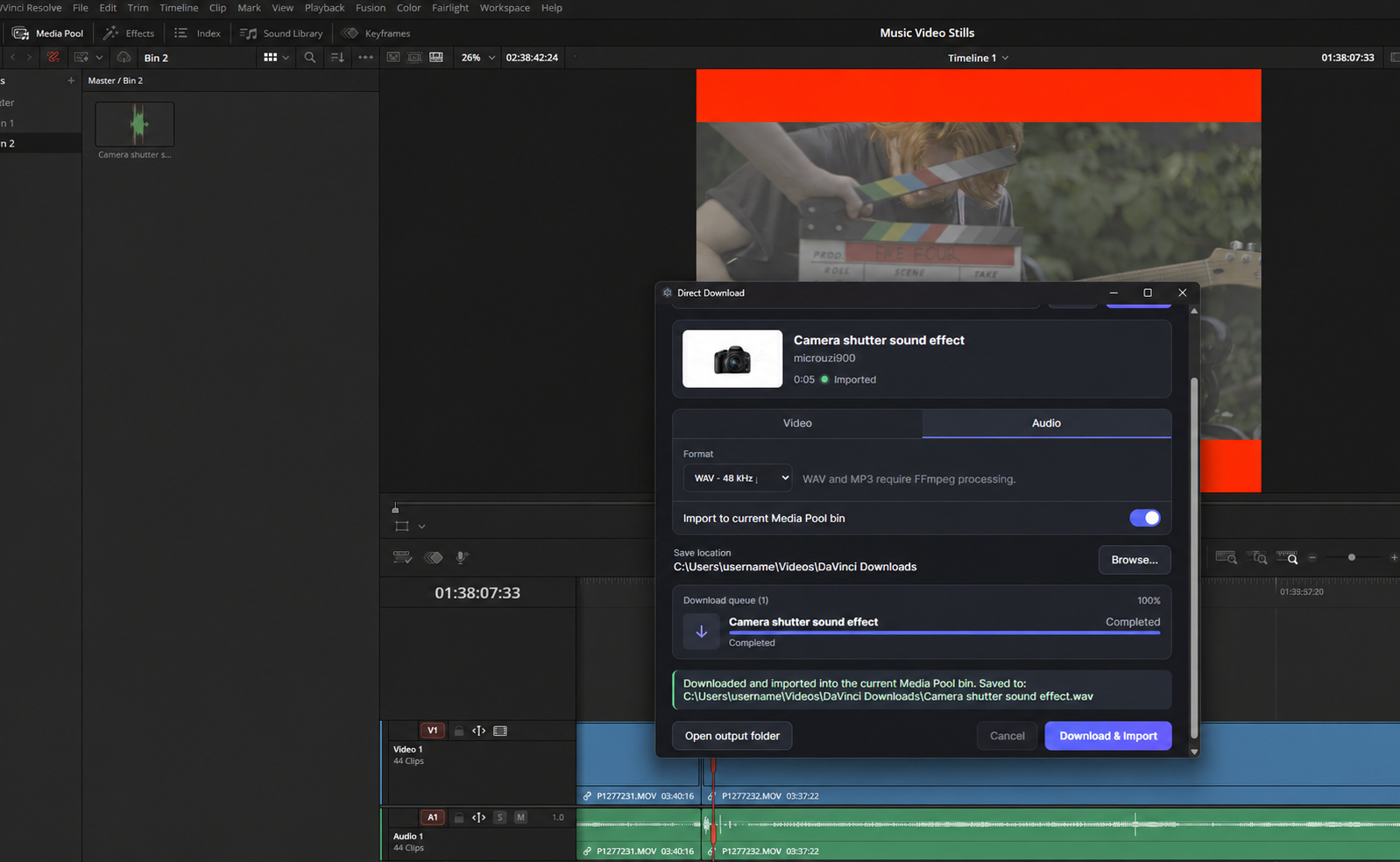
Task: Solo the Audio 1 track
Action: point(500,817)
